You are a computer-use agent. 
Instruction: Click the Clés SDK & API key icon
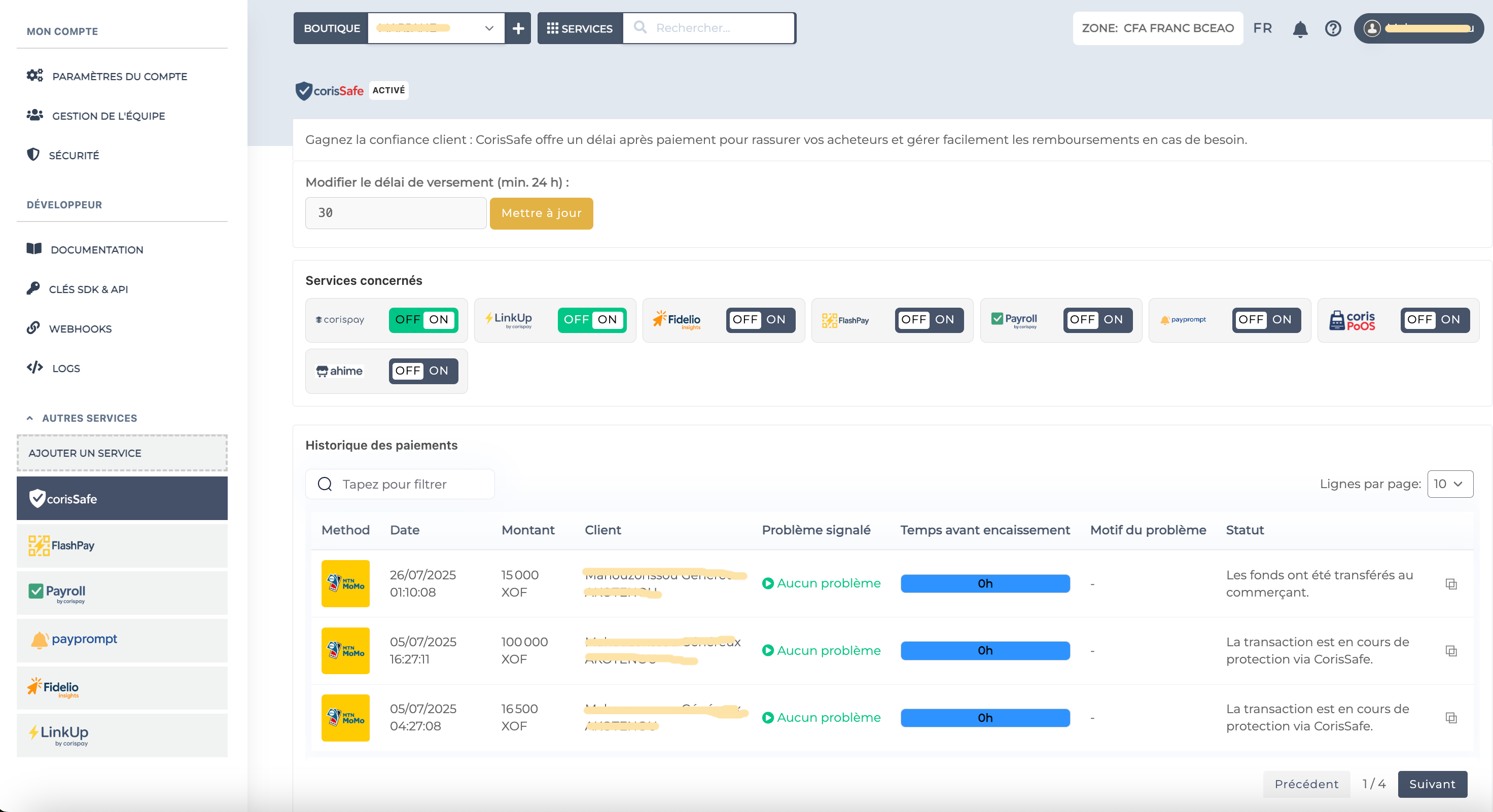point(34,288)
